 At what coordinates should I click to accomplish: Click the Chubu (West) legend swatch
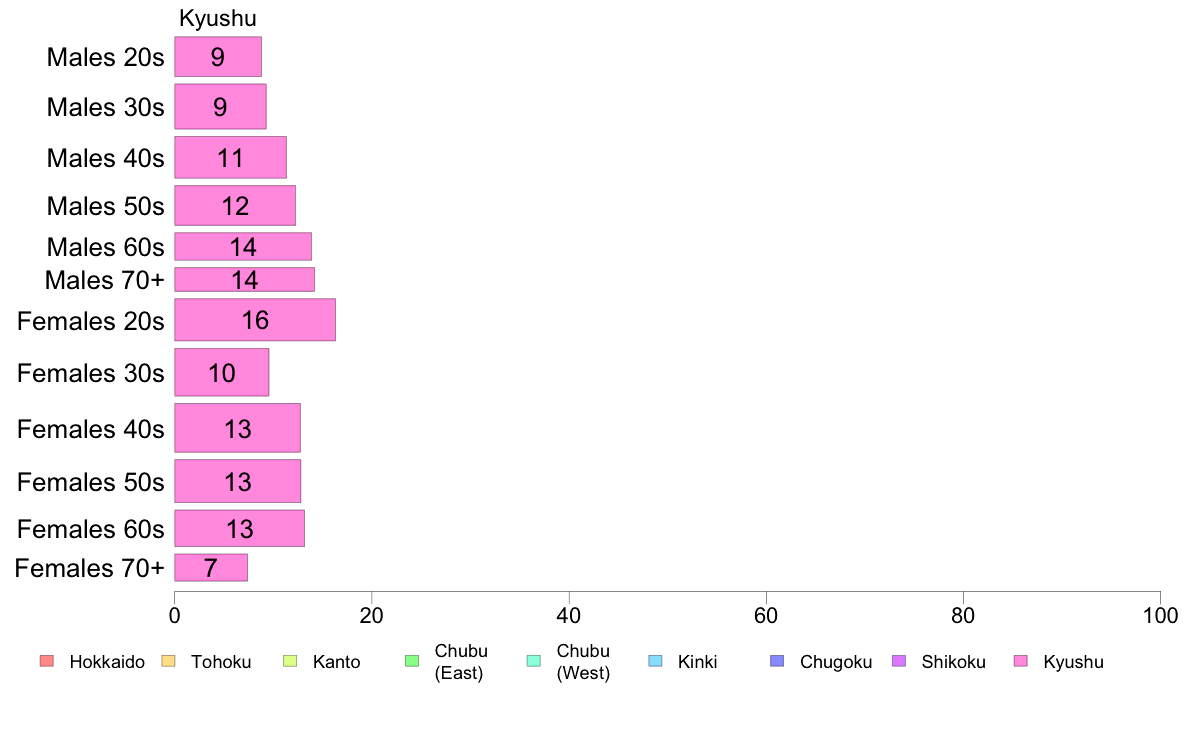[x=533, y=661]
